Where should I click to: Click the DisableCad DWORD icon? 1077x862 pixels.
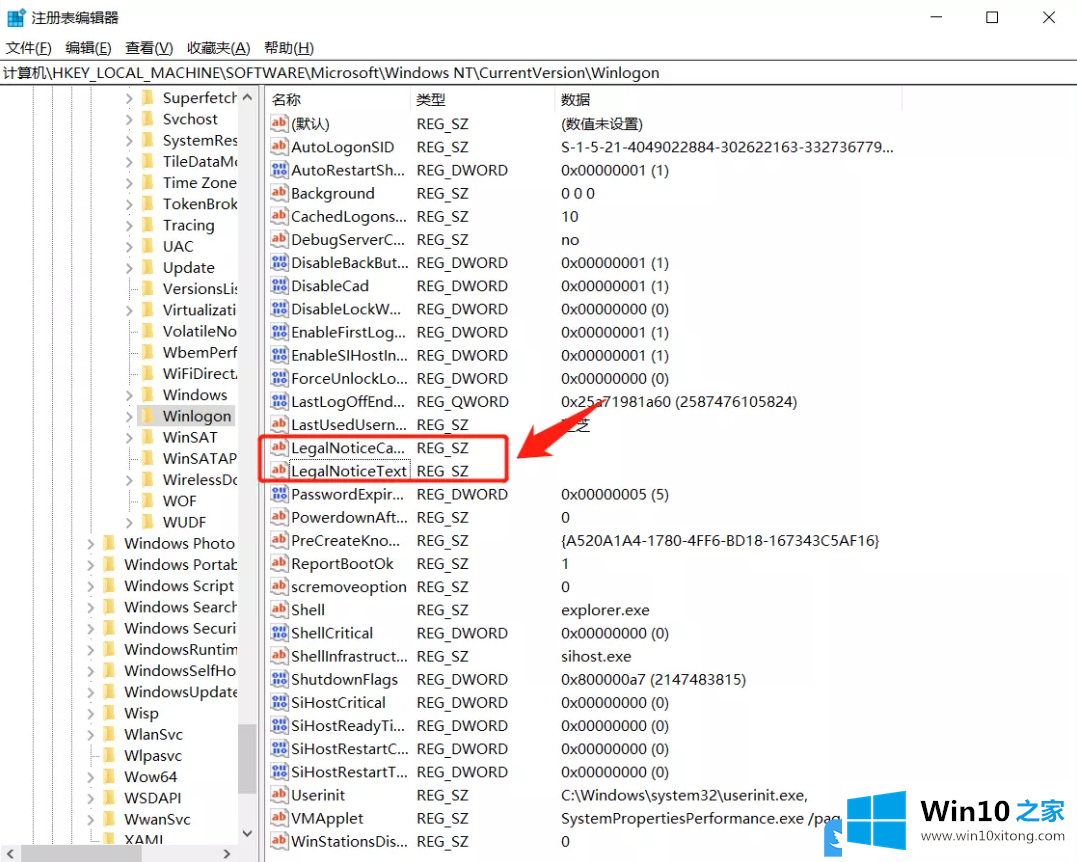(279, 286)
